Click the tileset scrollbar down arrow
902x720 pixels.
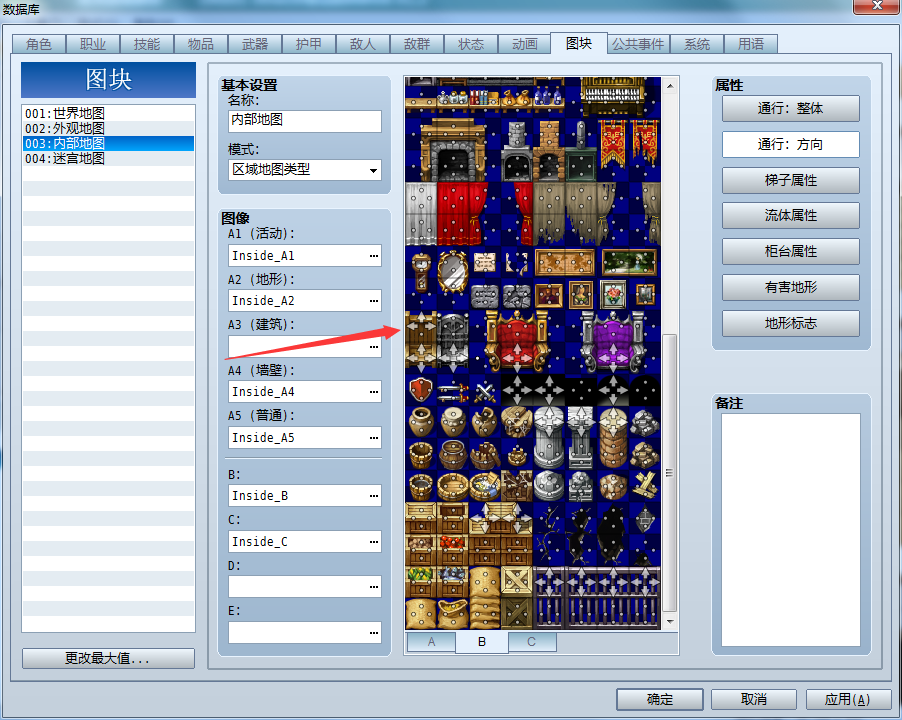click(x=670, y=621)
